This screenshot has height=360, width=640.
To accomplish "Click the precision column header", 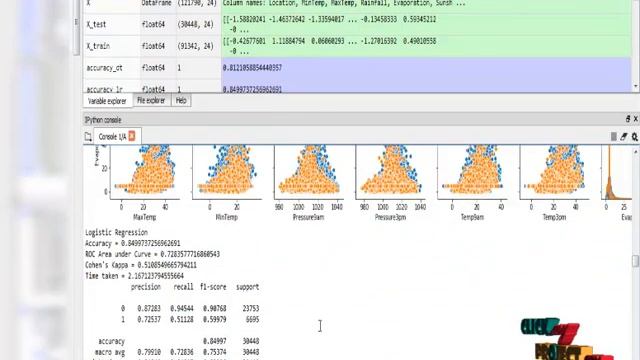I will tap(146, 287).
